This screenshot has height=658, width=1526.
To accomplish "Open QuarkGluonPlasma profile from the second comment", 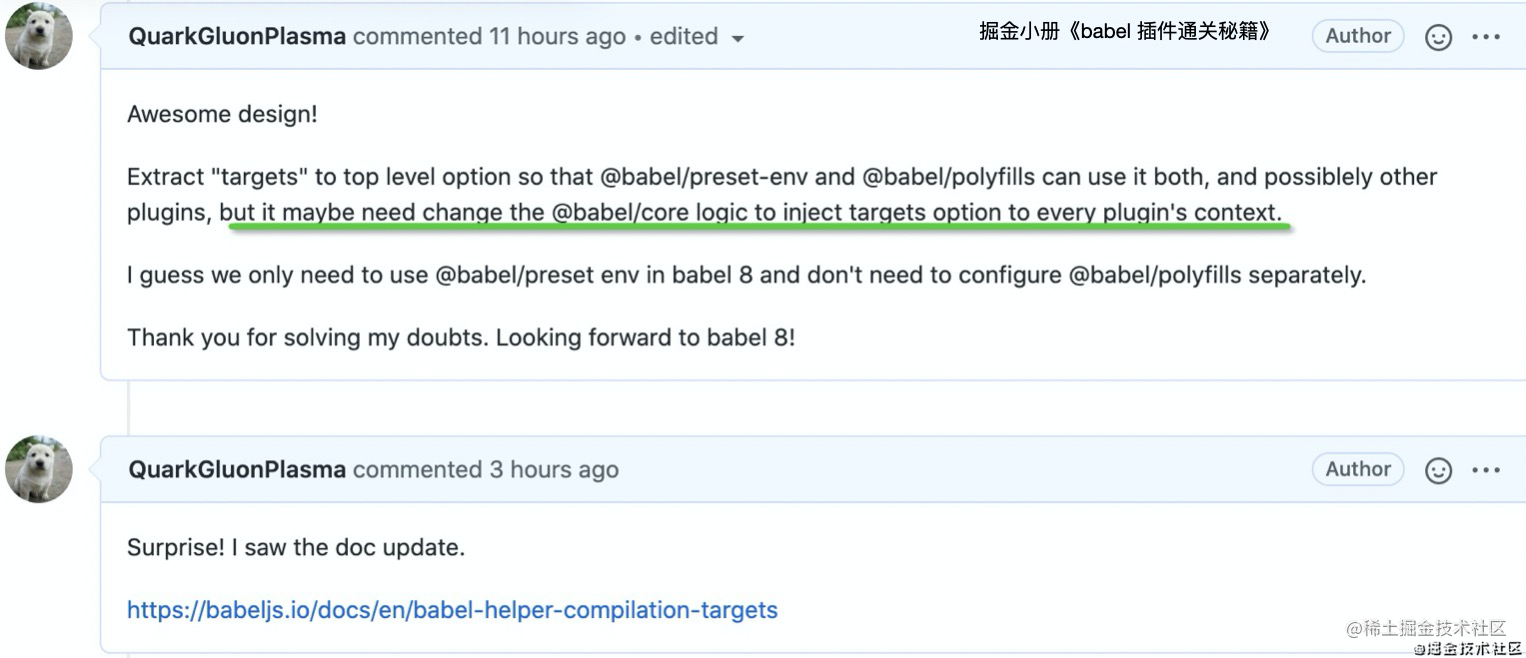I will (x=237, y=469).
